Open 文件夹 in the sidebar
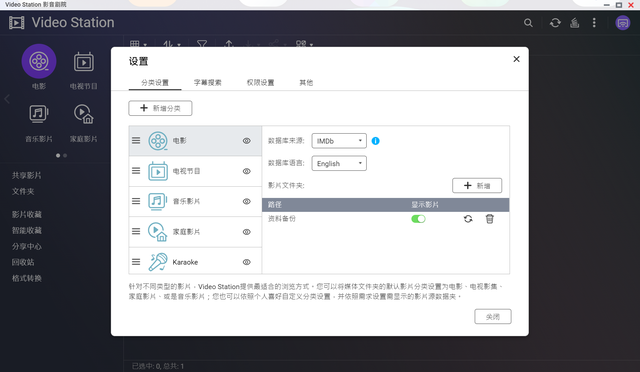This screenshot has height=372, width=640. pyautogui.click(x=23, y=191)
